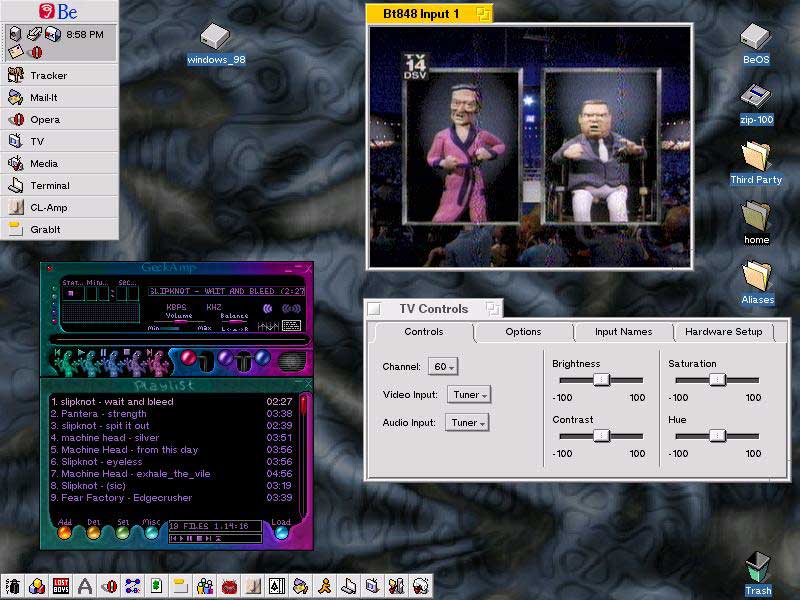Select 'Machine Head - exhale_the_vile' track
The image size is (800, 600).
coord(172,473)
